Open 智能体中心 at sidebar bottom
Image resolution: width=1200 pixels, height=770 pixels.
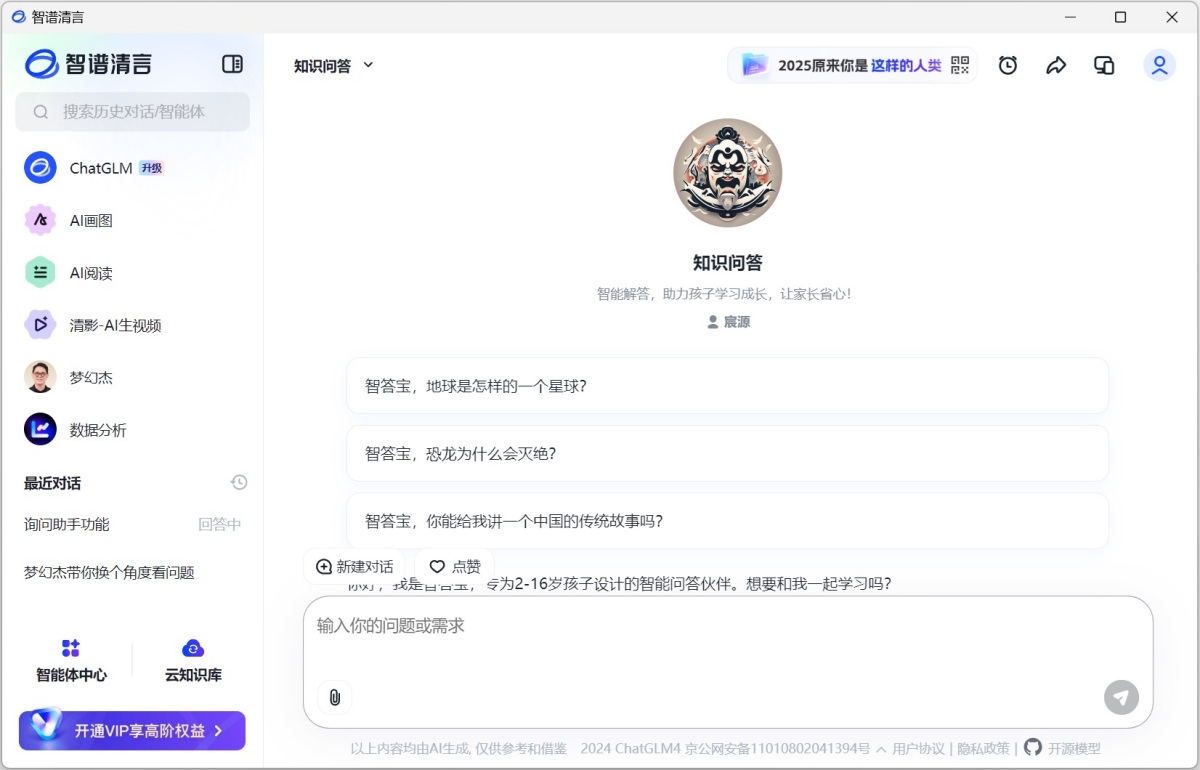tap(71, 661)
